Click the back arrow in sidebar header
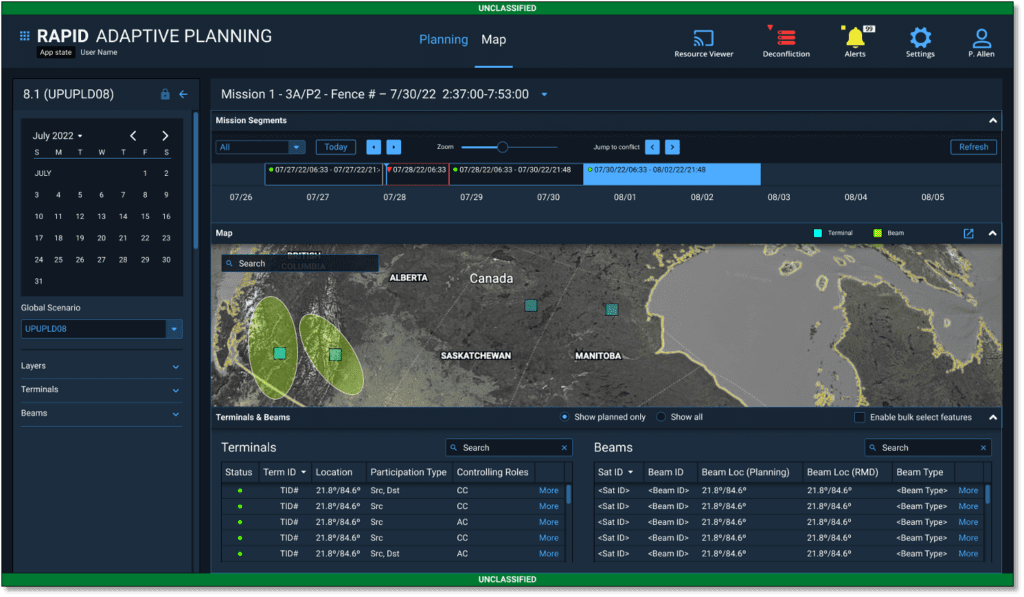The width and height of the screenshot is (1024, 597). 184,94
